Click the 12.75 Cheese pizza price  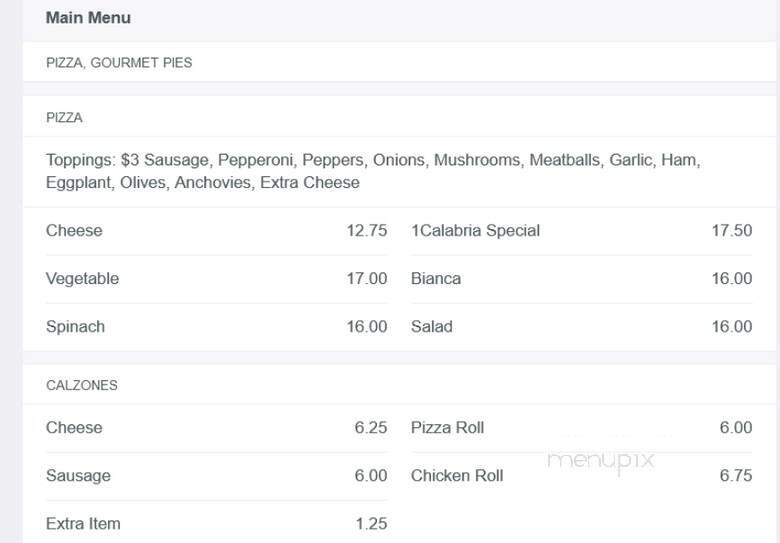coord(367,231)
